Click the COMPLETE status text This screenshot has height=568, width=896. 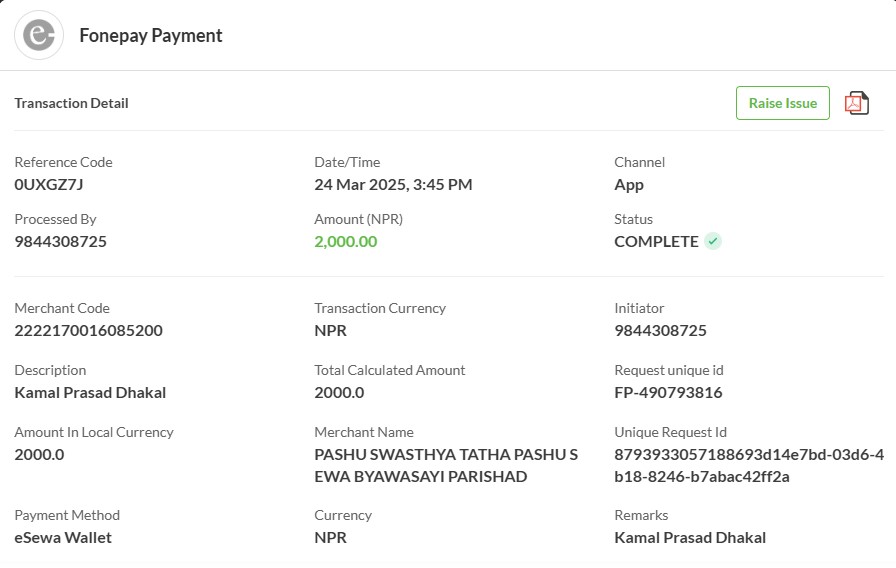pyautogui.click(x=657, y=241)
